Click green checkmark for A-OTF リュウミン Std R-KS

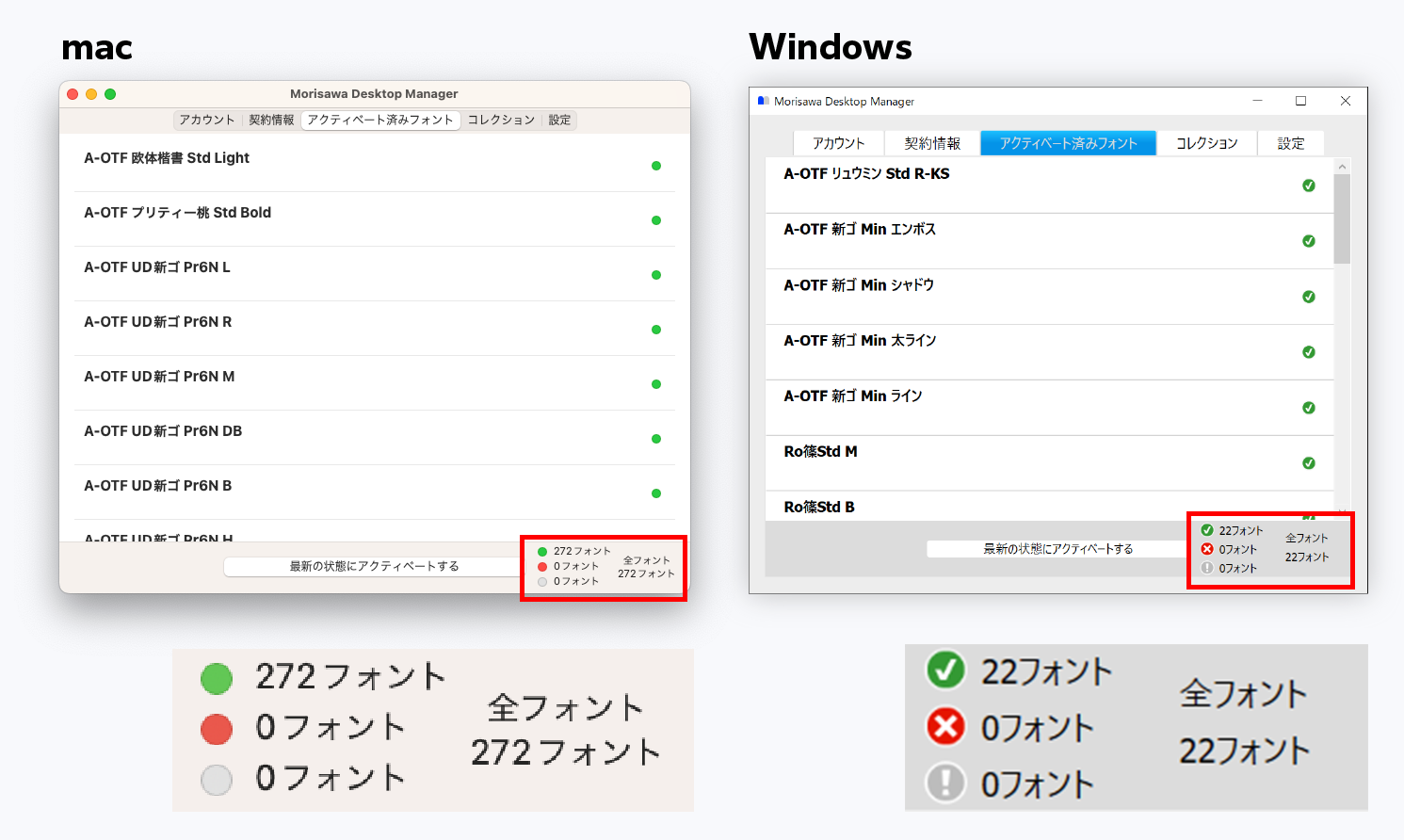[1309, 186]
